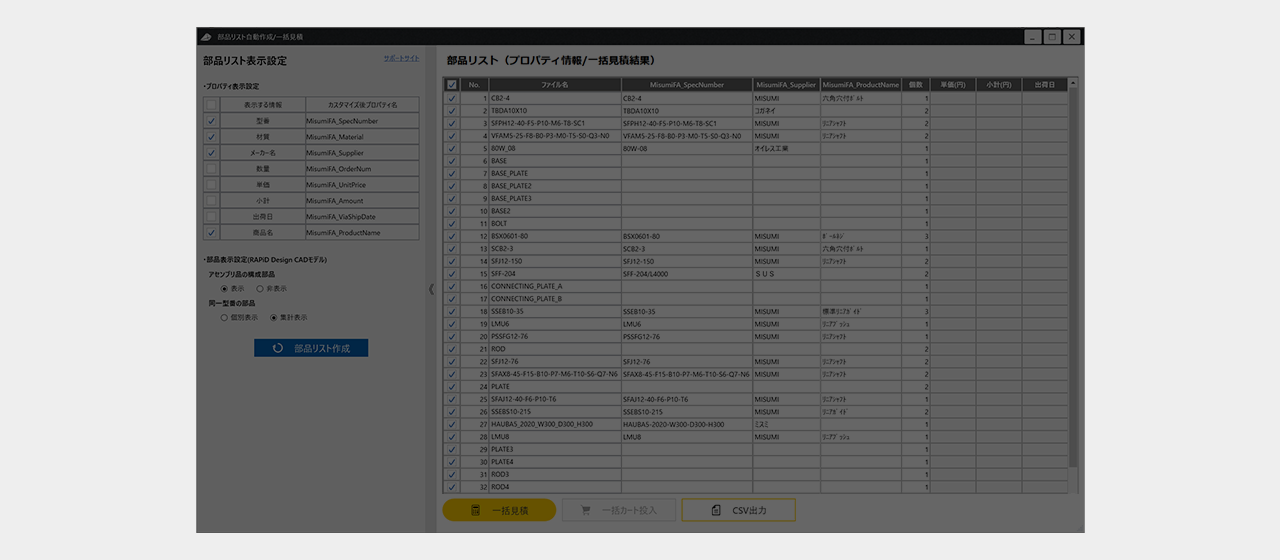The height and width of the screenshot is (560, 1280).
Task: Edit the MisumiFA_Material property name field
Action: [361, 137]
